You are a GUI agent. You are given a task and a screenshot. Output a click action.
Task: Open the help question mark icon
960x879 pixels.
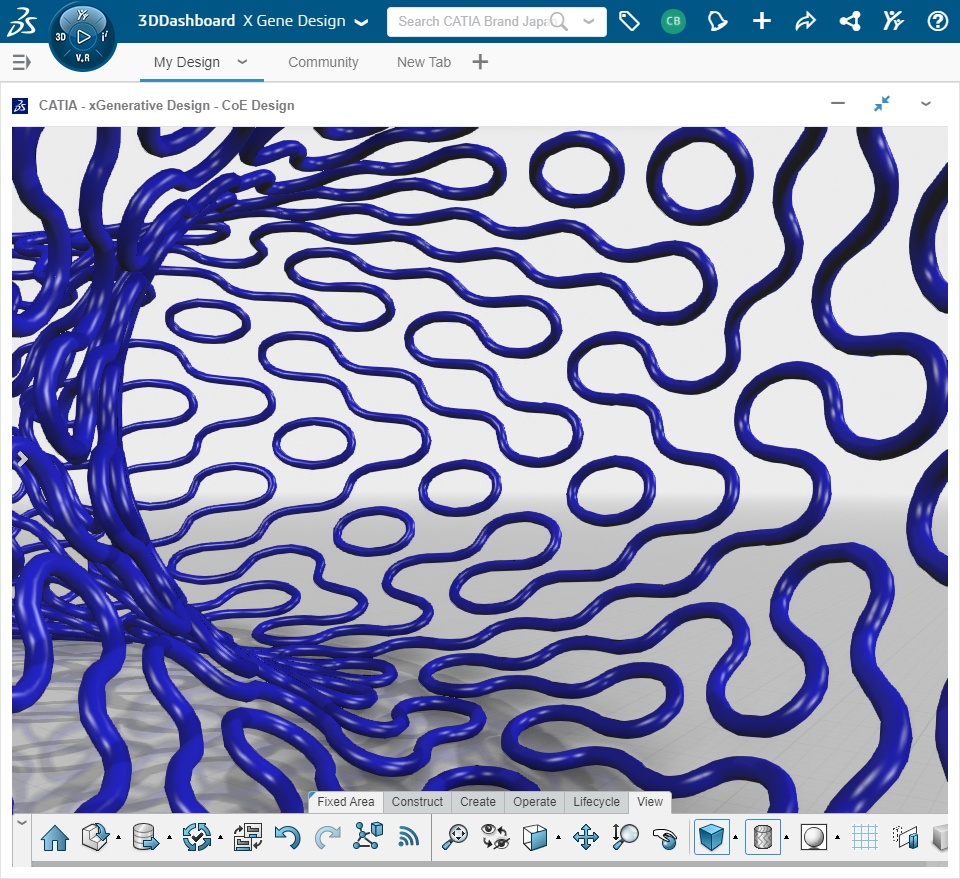[937, 21]
